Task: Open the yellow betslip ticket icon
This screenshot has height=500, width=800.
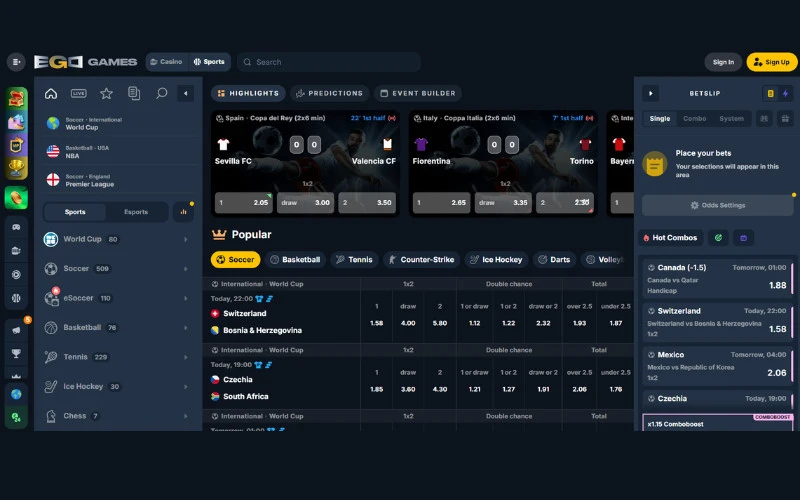Action: click(770, 93)
